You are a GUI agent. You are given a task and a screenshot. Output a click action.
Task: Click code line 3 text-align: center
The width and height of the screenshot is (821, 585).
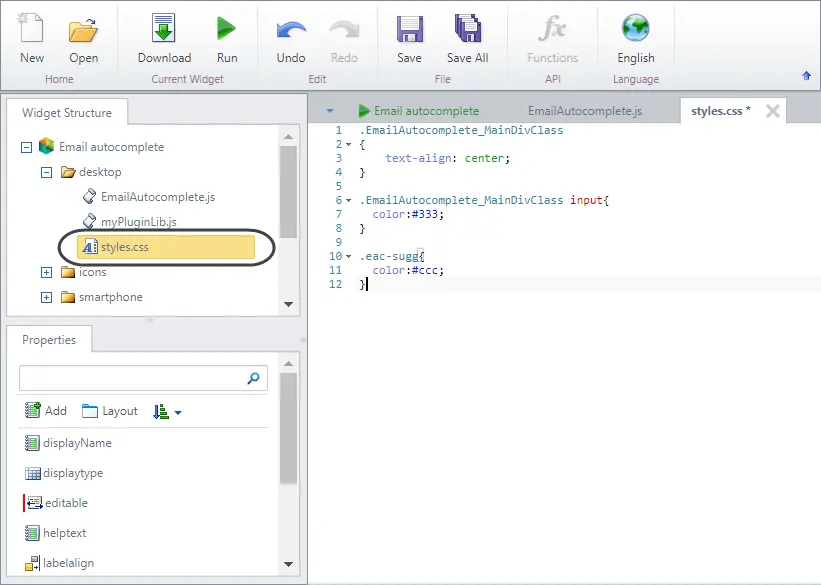[x=448, y=158]
